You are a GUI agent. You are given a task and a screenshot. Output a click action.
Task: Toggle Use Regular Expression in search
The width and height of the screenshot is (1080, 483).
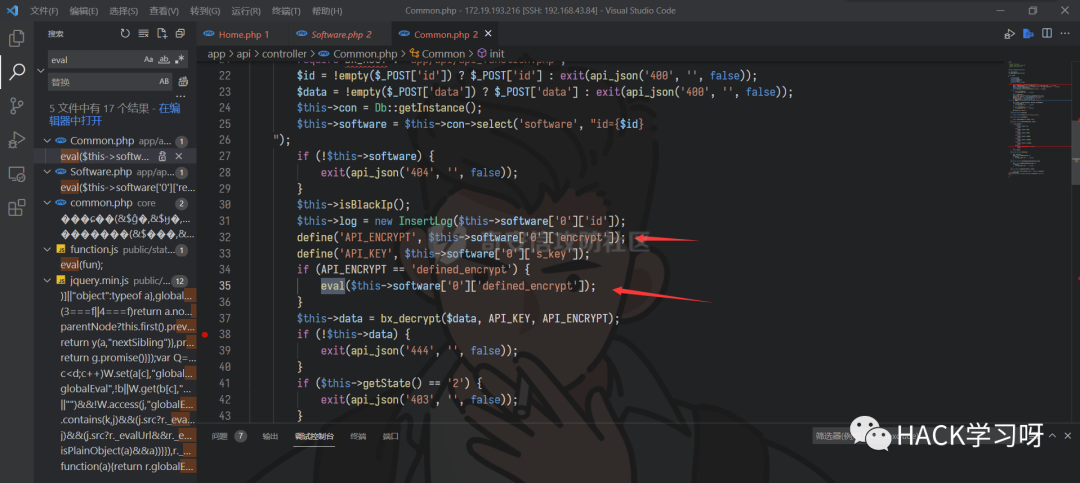tap(179, 60)
